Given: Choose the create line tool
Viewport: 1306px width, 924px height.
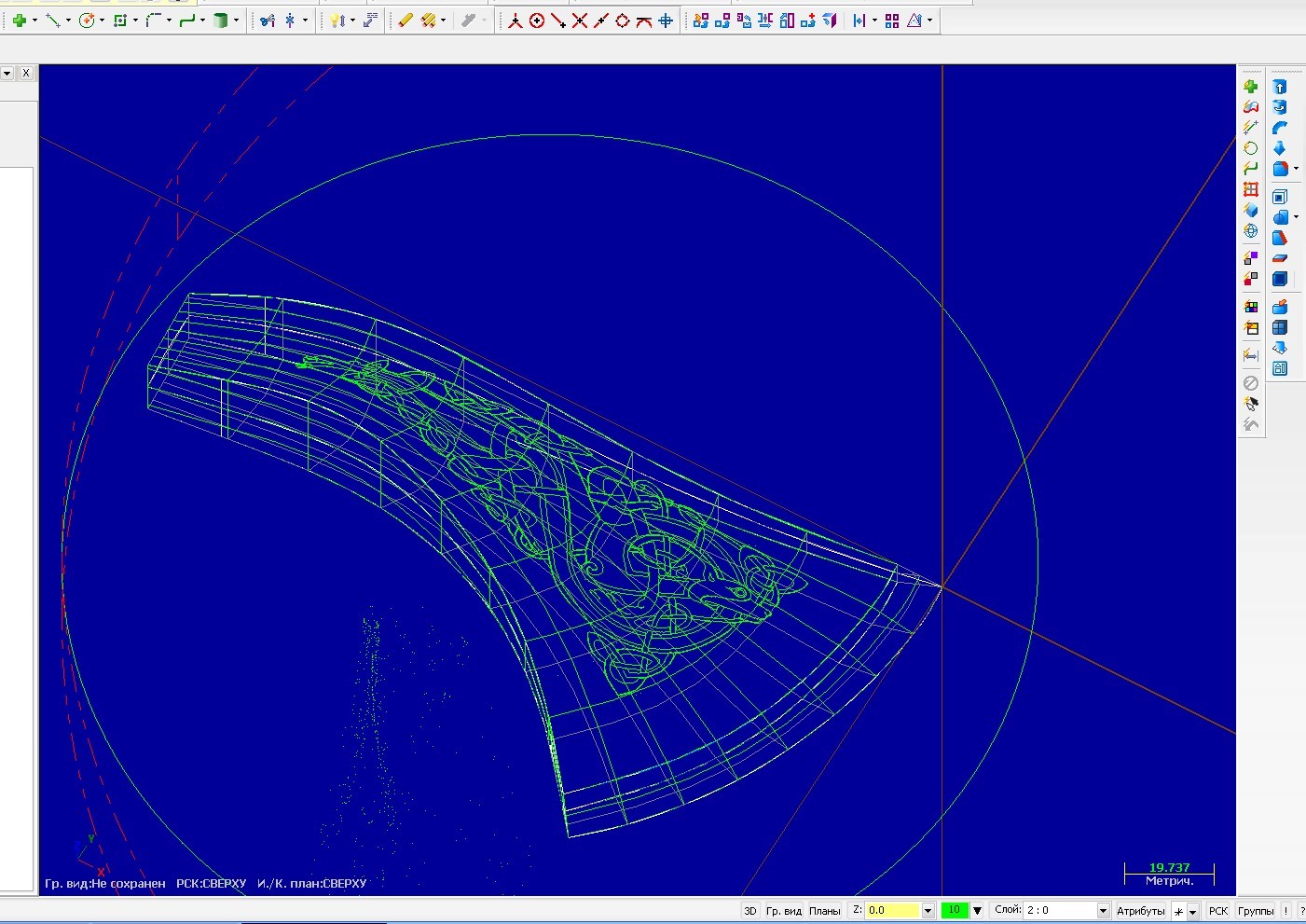Looking at the screenshot, I should pyautogui.click(x=52, y=21).
